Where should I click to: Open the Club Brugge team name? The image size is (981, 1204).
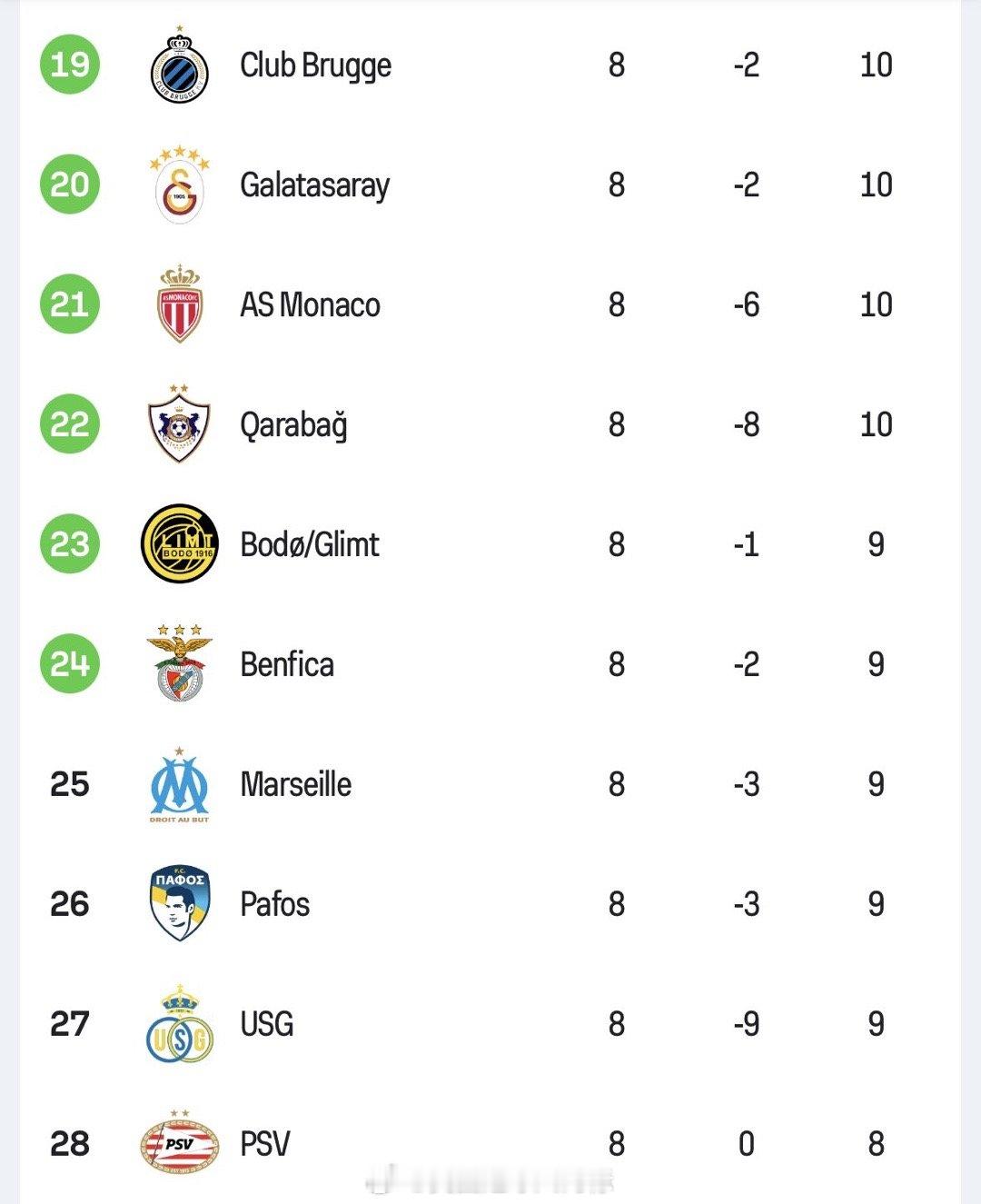click(x=315, y=65)
